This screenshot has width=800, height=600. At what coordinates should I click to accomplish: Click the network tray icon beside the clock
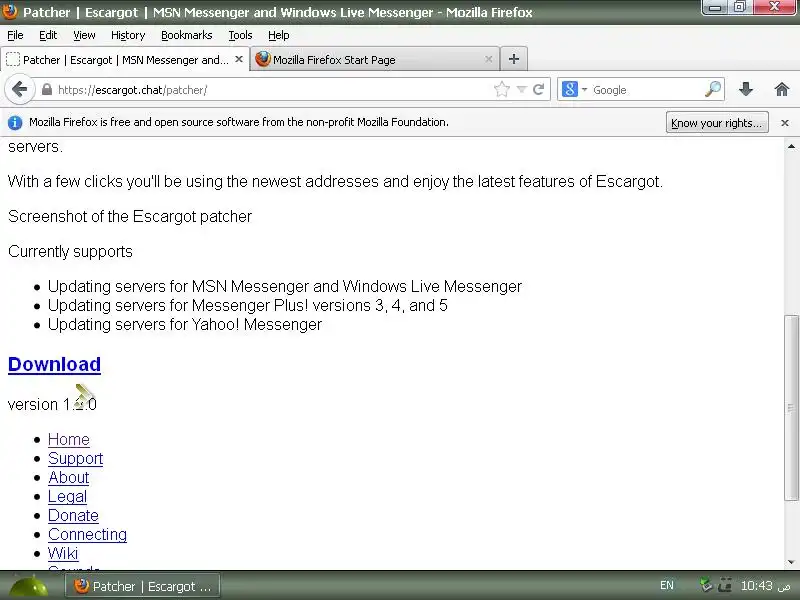(724, 585)
